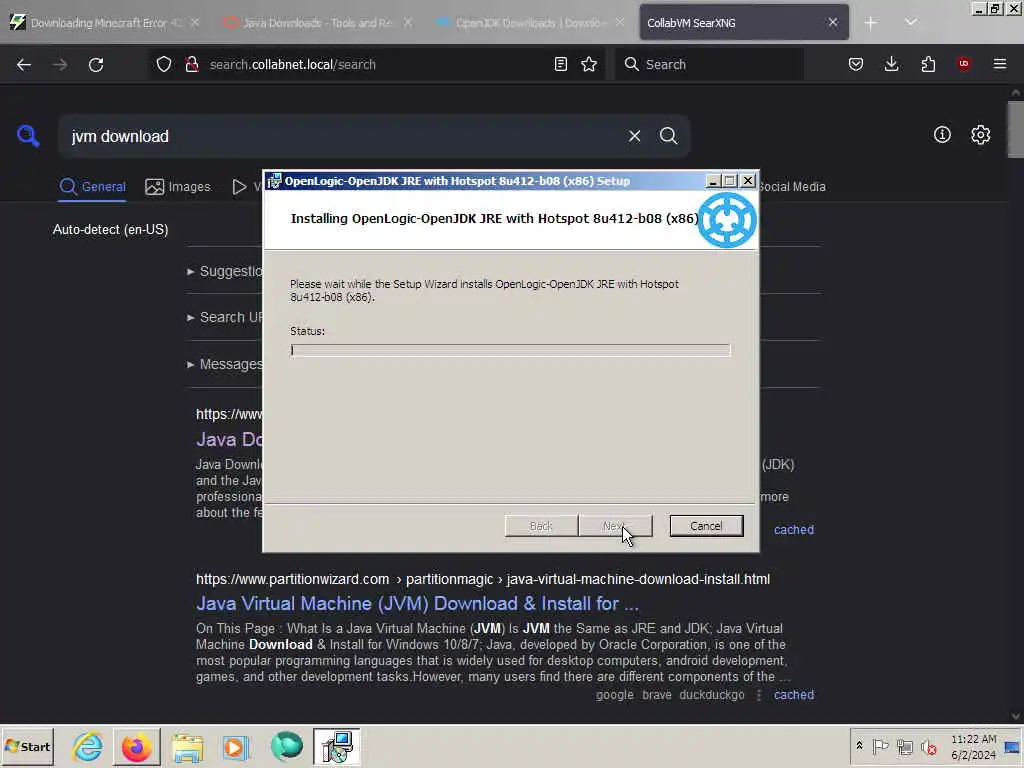Open the extensions puzzle icon

tap(928, 64)
